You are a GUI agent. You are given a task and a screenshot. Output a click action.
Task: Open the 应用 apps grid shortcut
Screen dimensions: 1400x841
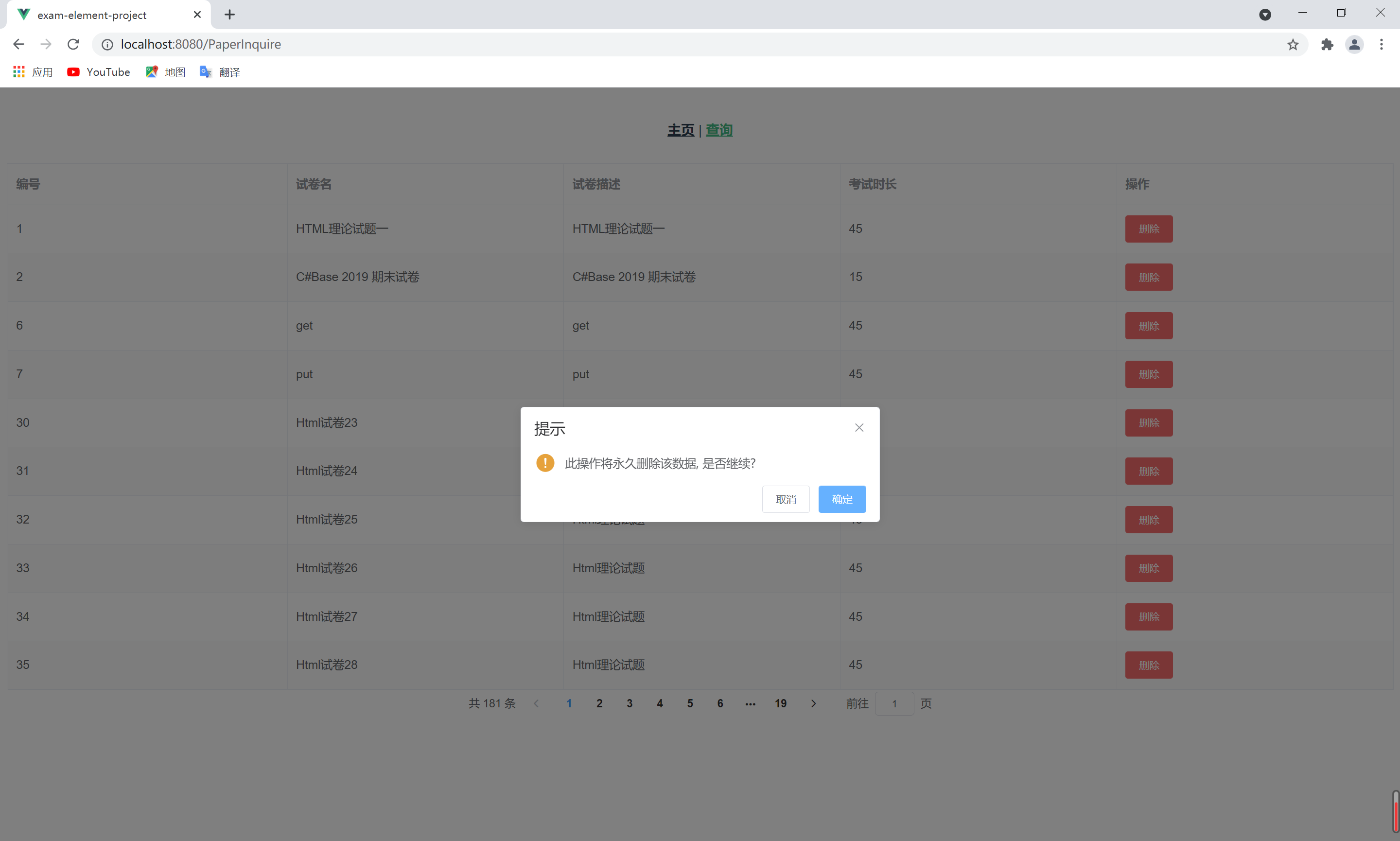33,72
